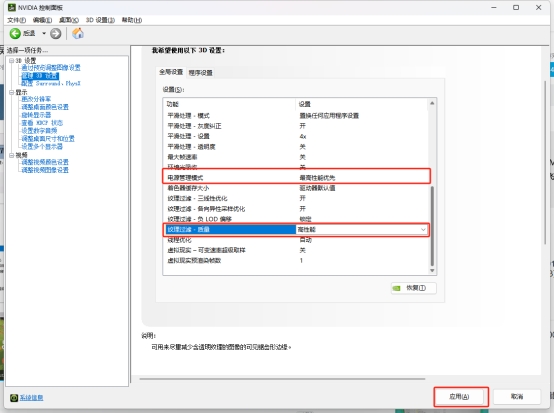Select the 虚拟现实 – 可变速率超级取样 row
554x413 pixels.
tap(296, 250)
